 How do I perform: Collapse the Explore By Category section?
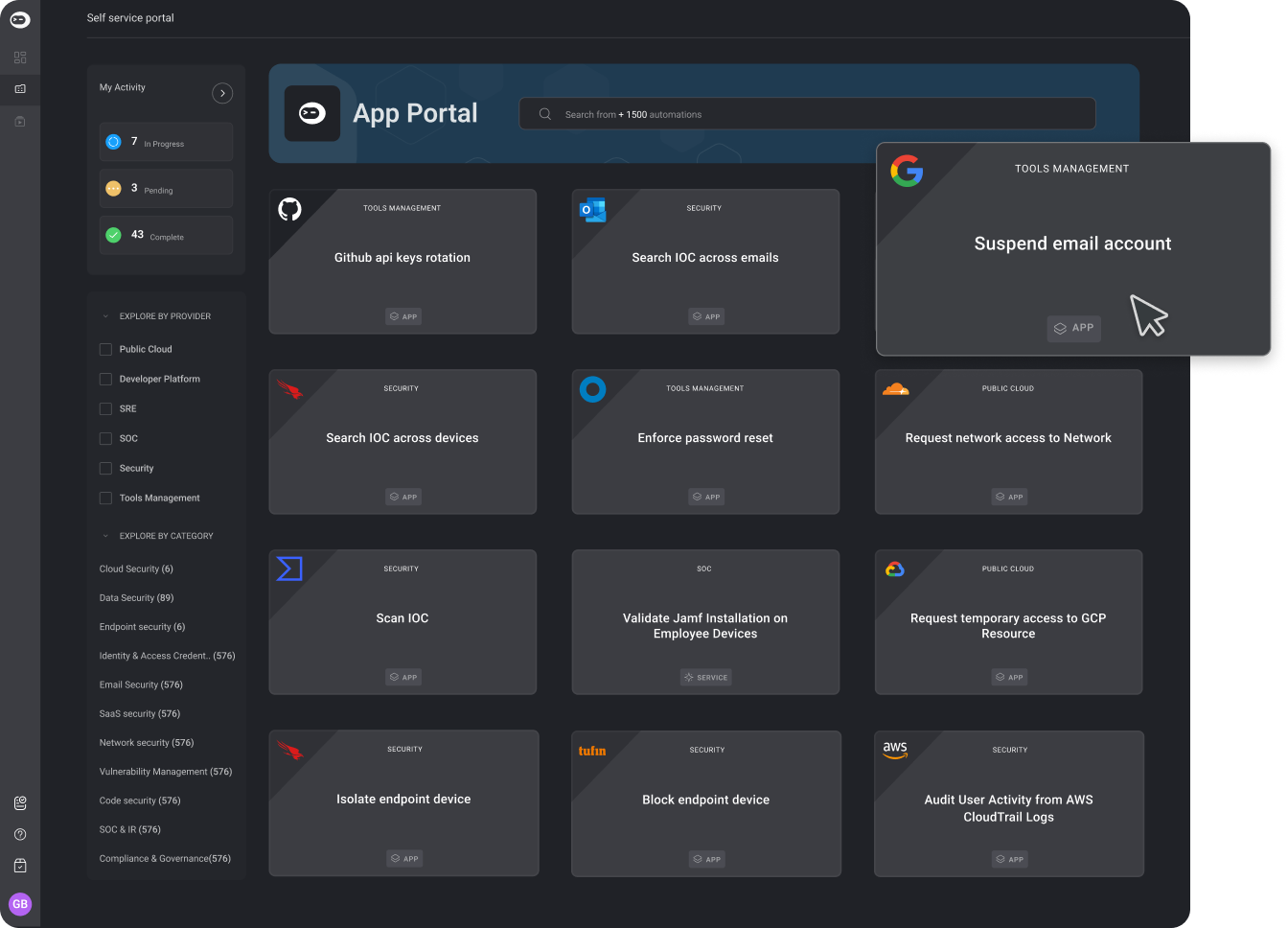[x=105, y=535]
